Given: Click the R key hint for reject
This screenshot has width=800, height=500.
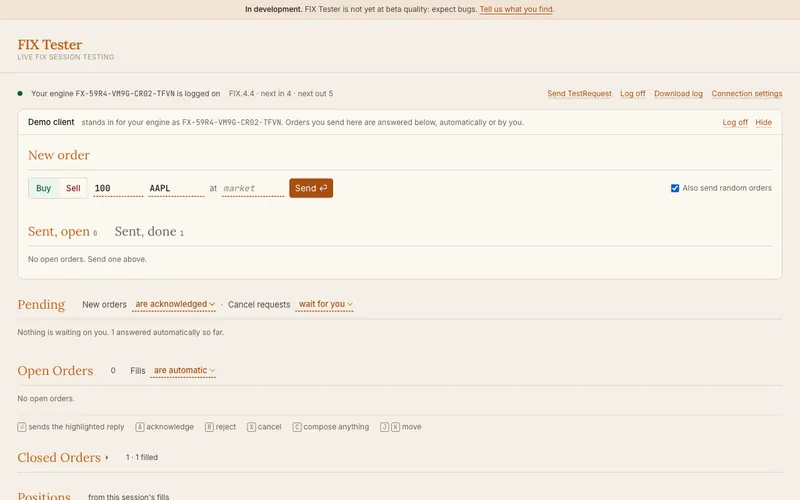Looking at the screenshot, I should pyautogui.click(x=209, y=427).
